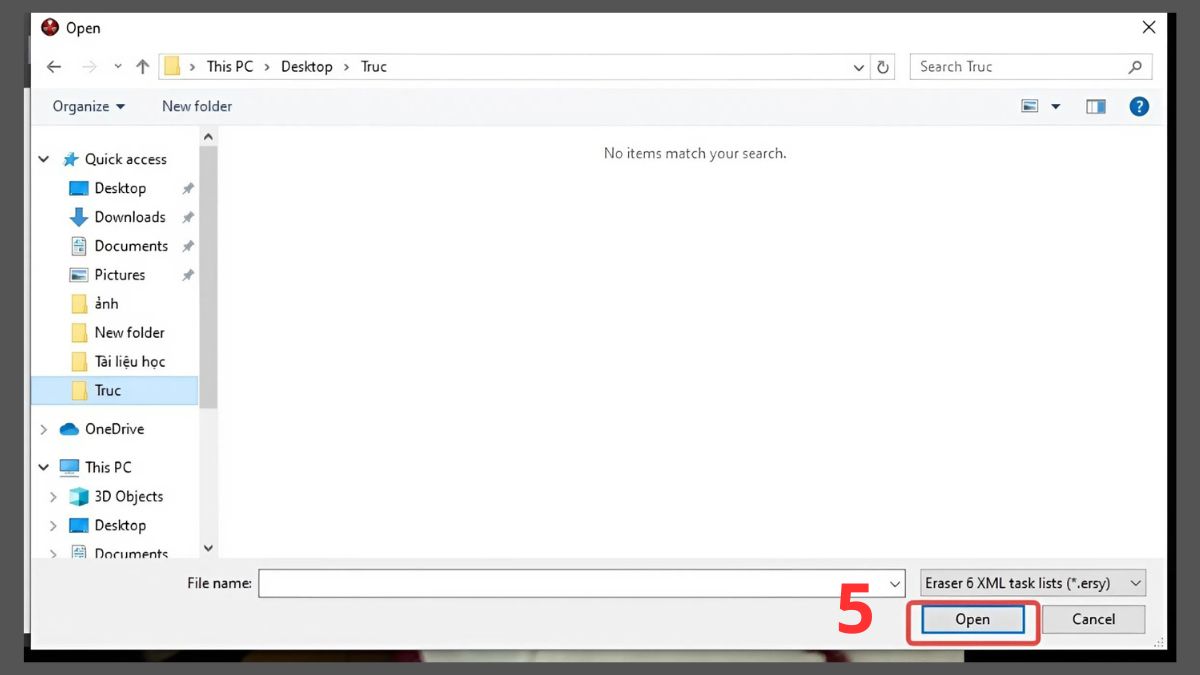Open the address bar history dropdown
The width and height of the screenshot is (1200, 675).
click(859, 68)
